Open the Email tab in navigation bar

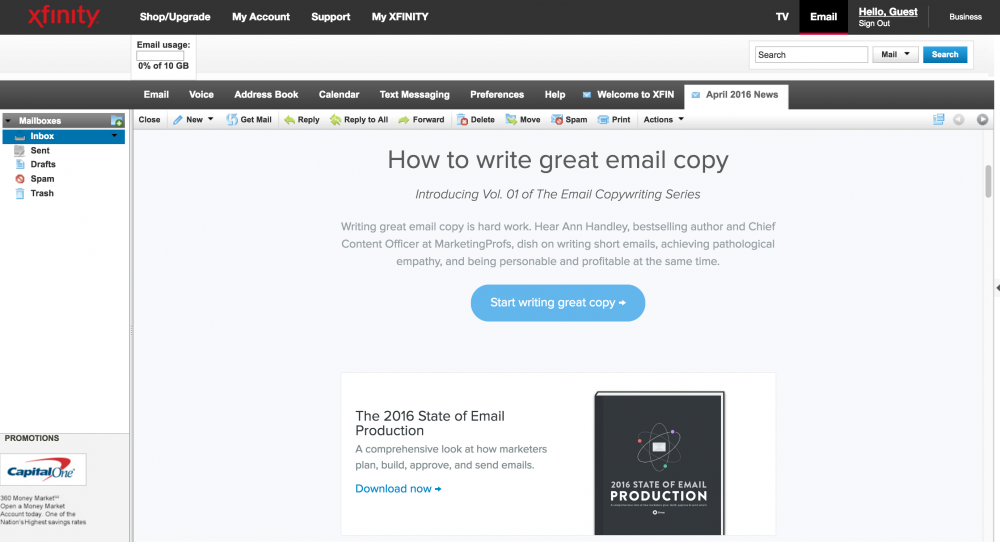[156, 94]
